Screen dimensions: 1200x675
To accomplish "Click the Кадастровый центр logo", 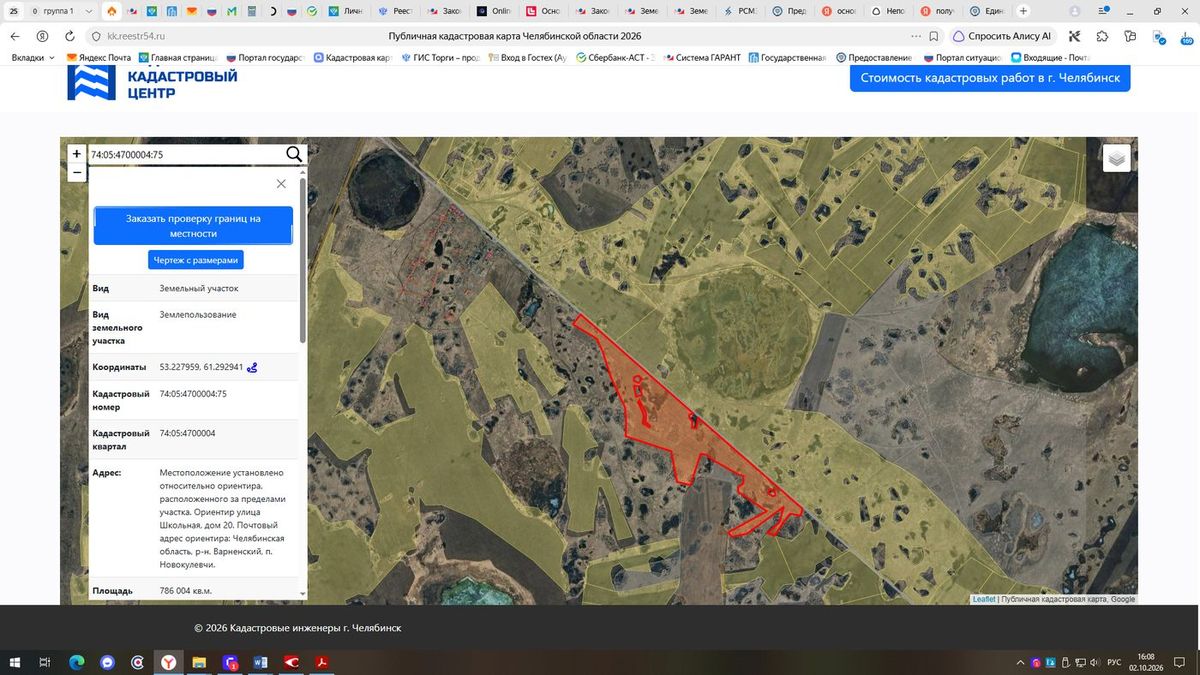I will click(153, 83).
